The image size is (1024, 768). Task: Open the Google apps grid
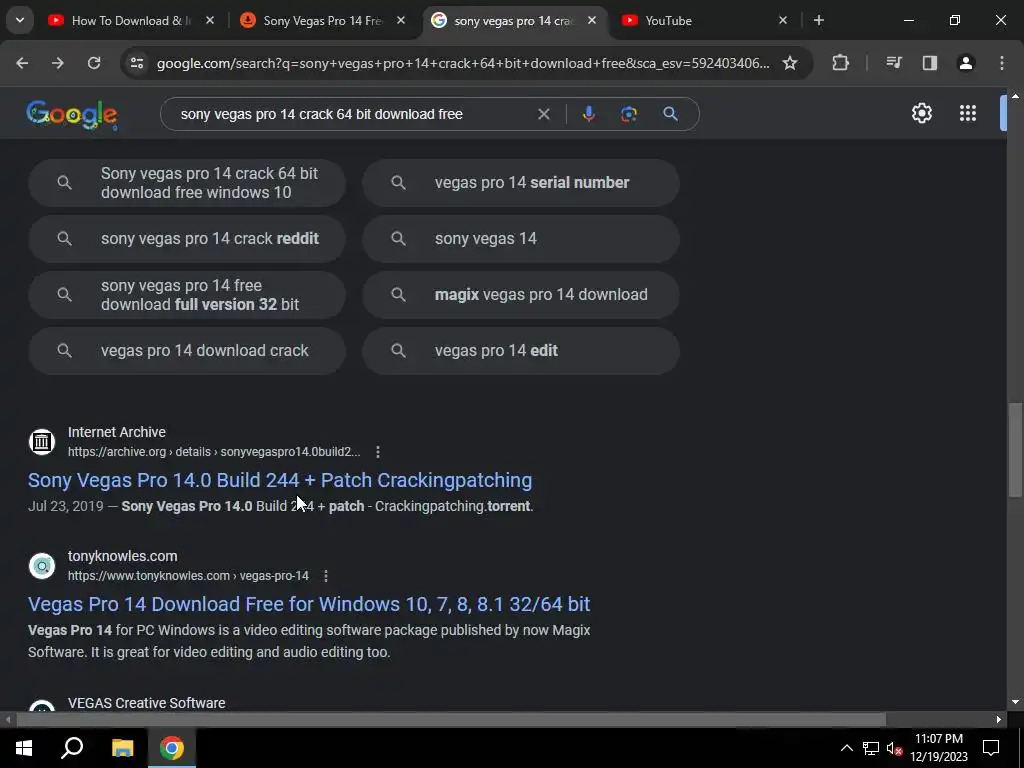[968, 113]
